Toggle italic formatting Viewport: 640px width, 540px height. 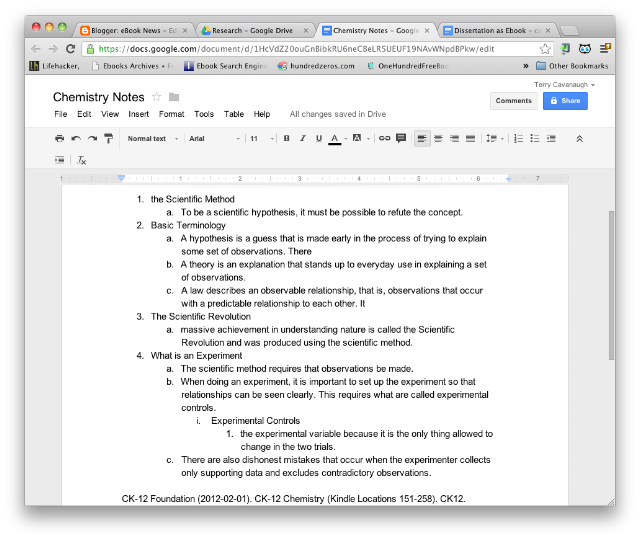[x=303, y=138]
